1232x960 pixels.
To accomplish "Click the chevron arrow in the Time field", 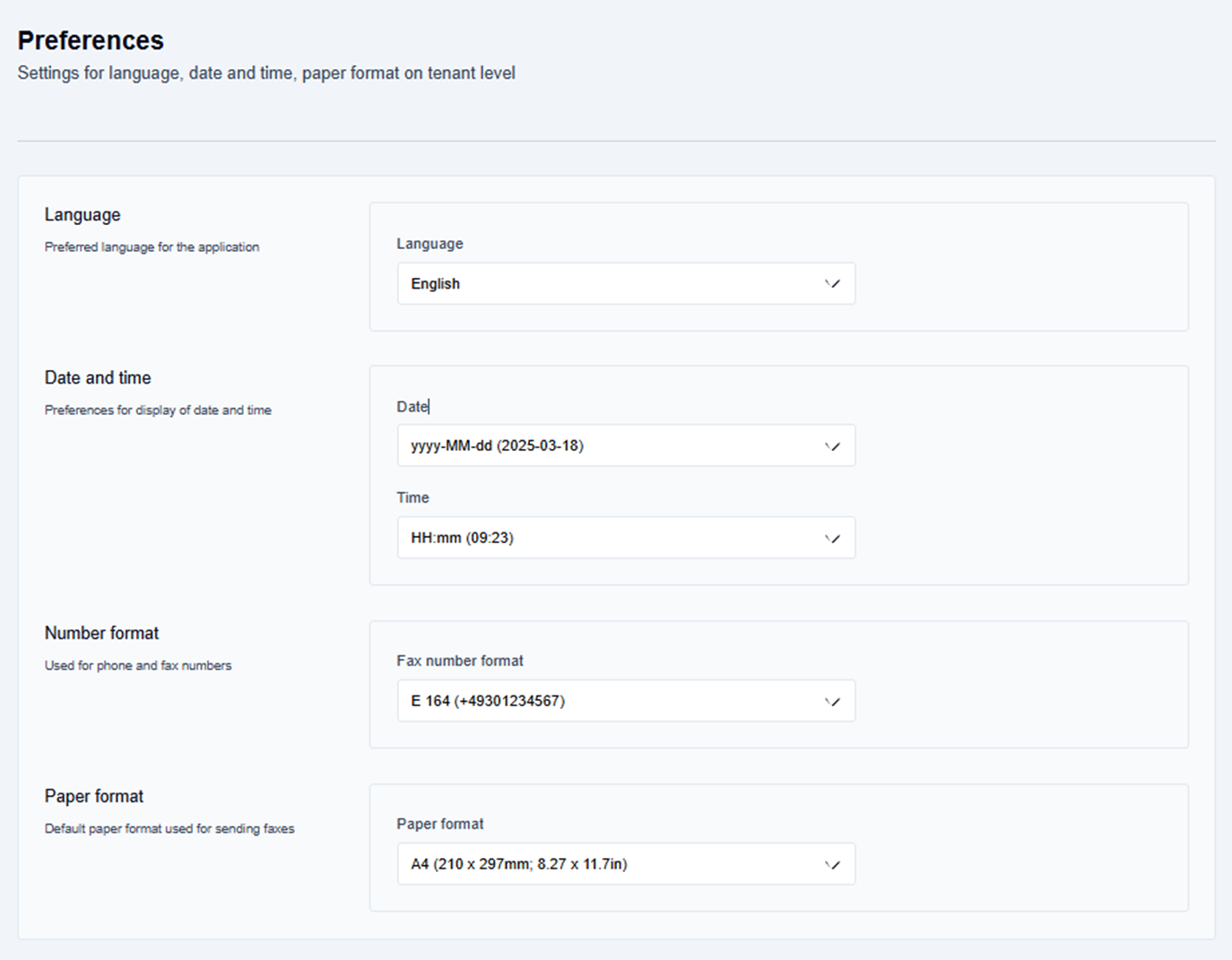I will point(832,539).
